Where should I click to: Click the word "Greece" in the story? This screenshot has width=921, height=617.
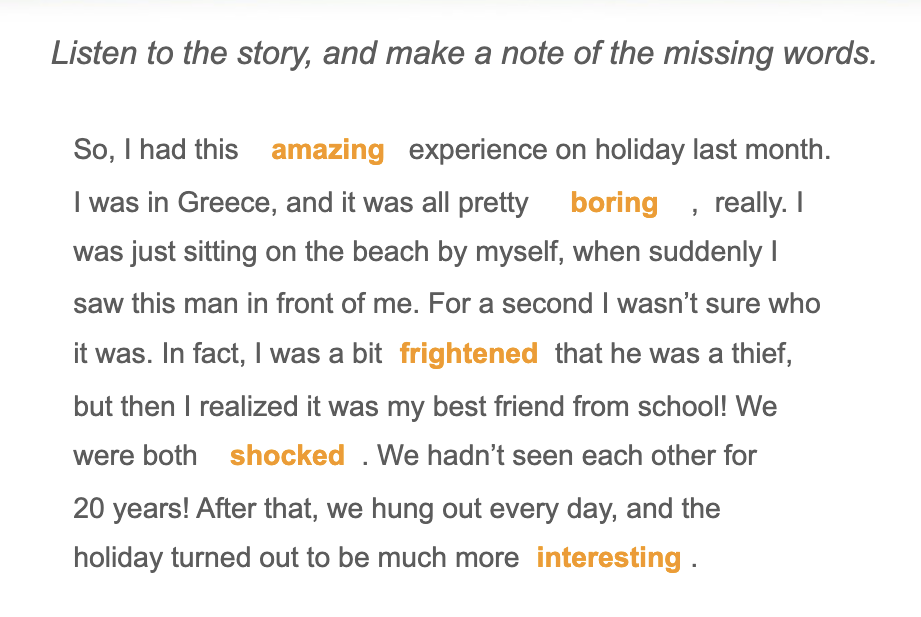point(225,203)
